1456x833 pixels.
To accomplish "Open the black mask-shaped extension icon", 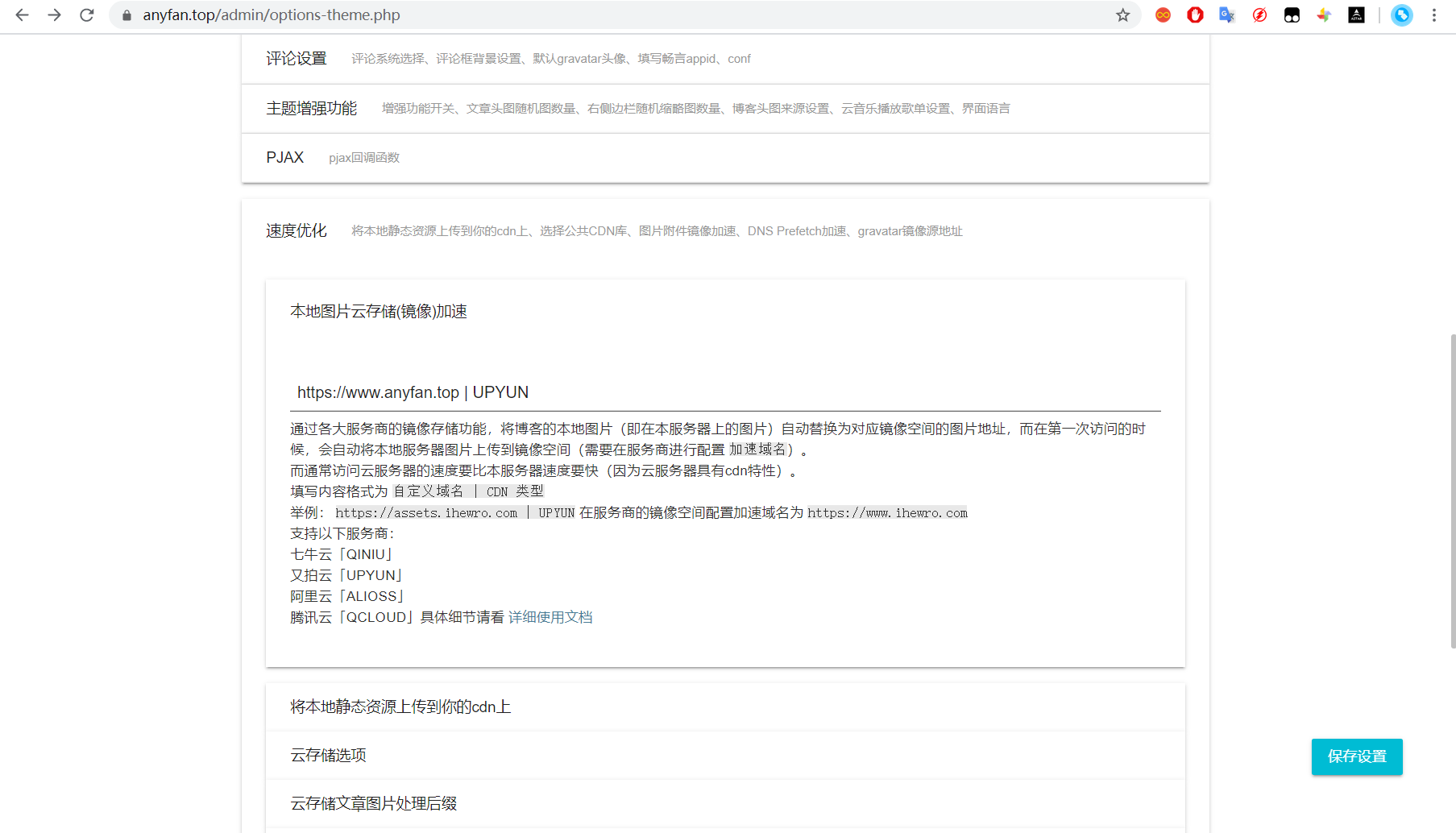I will [1292, 15].
